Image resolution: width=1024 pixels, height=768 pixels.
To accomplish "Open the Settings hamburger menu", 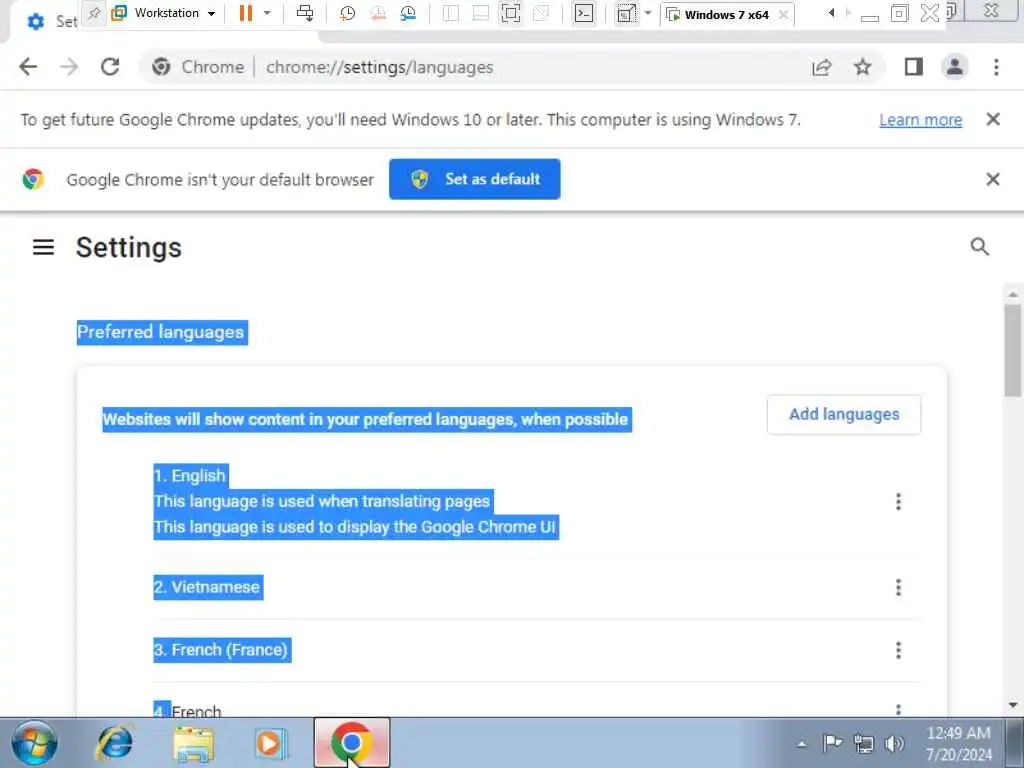I will (44, 248).
